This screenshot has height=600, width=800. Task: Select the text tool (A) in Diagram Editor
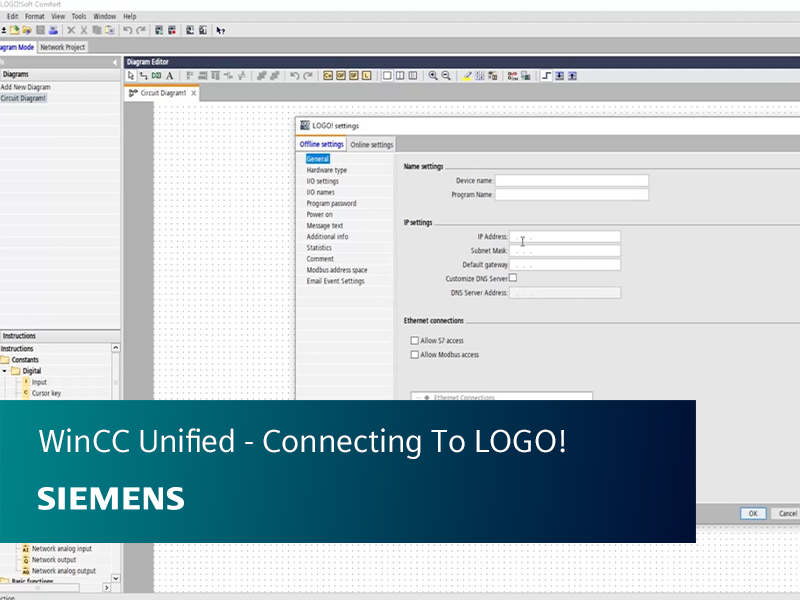click(x=169, y=75)
